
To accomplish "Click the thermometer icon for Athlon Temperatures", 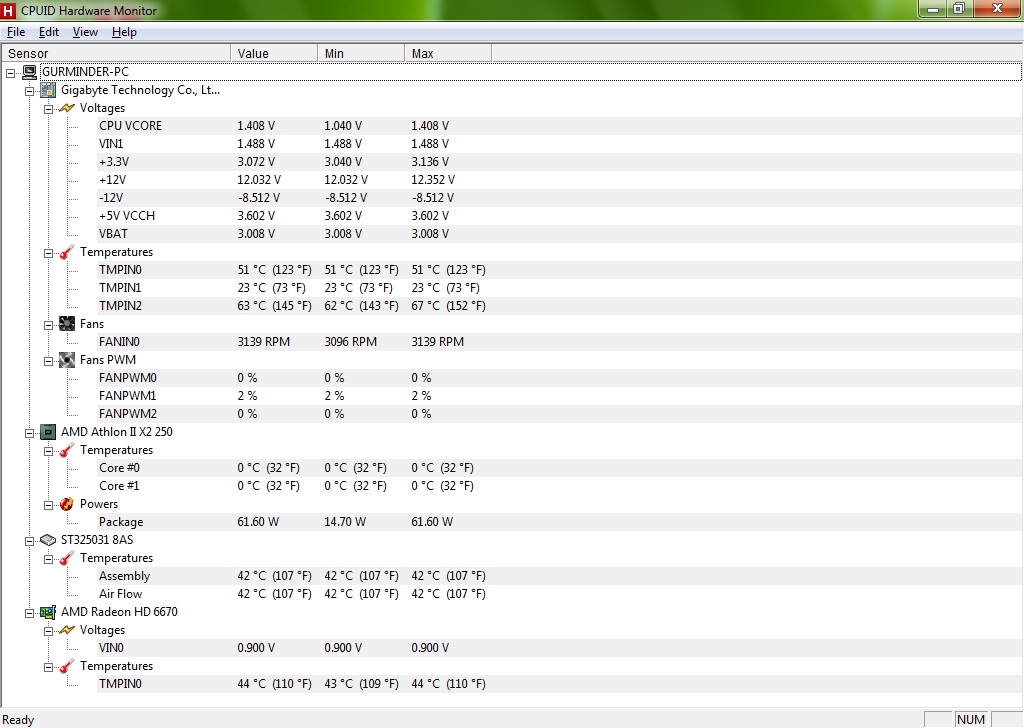I will tap(67, 450).
